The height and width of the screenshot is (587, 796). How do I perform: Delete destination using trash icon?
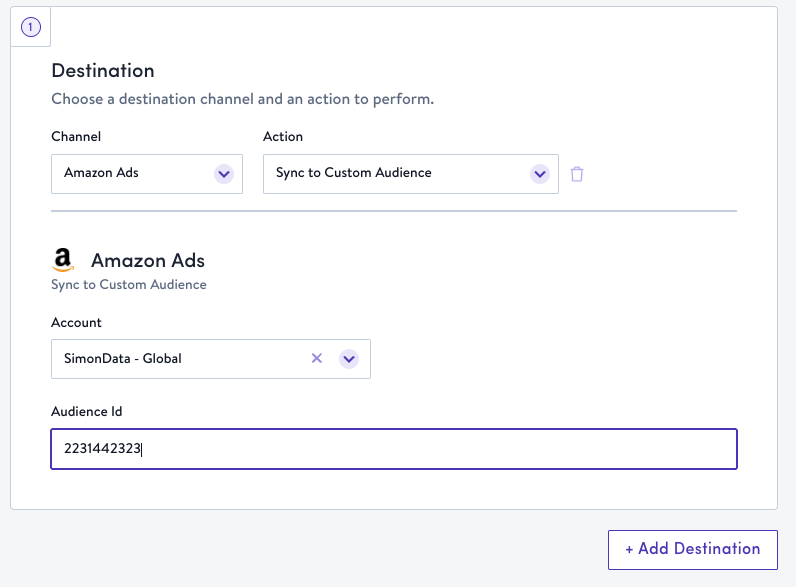pyautogui.click(x=577, y=174)
